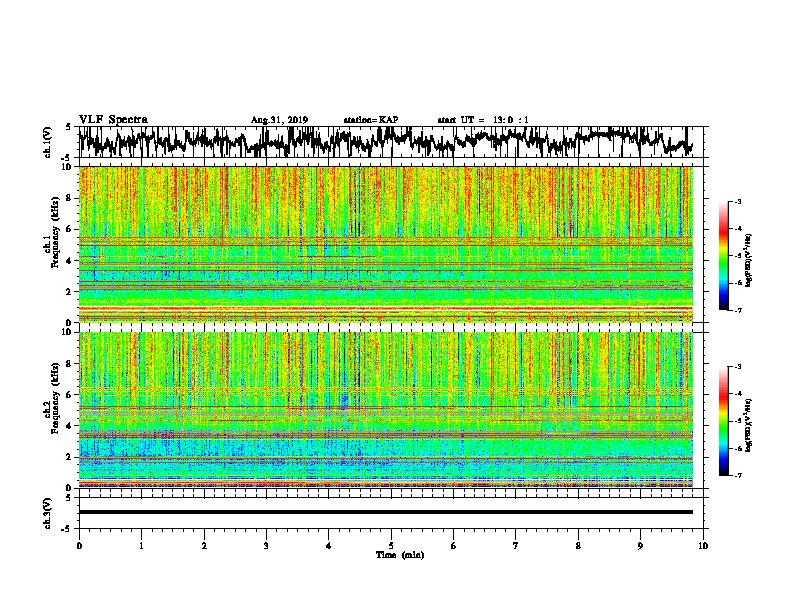
Task: Click time tick label "5" on the Time axis
Action: pyautogui.click(x=391, y=546)
